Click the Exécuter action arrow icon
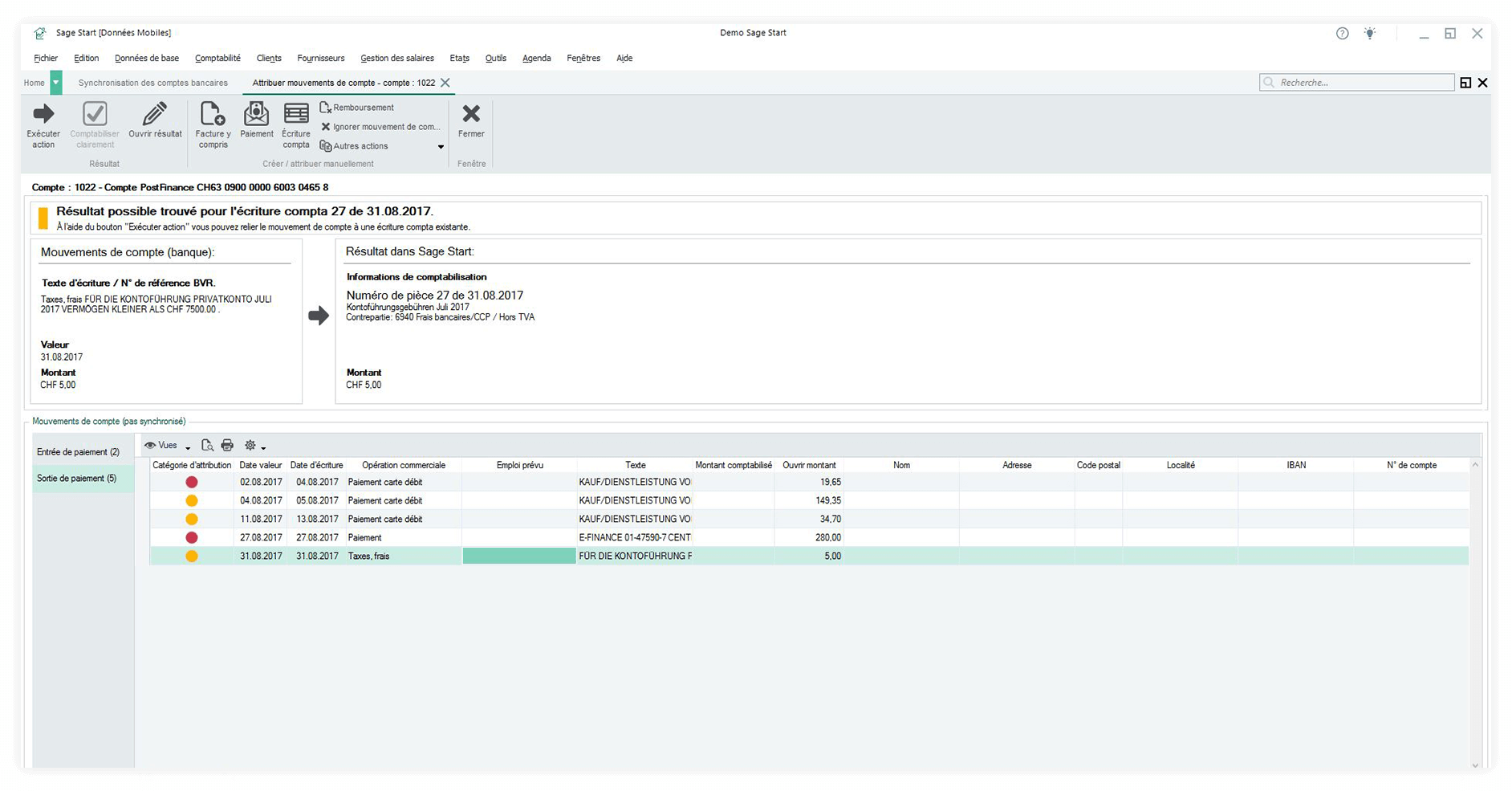 tap(43, 113)
